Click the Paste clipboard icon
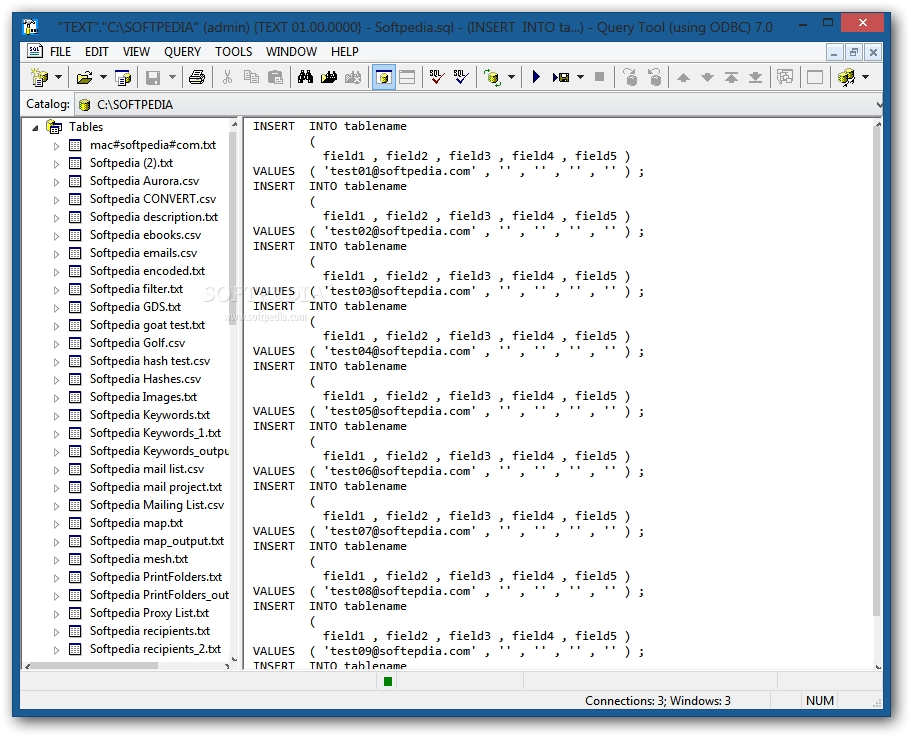 [275, 77]
